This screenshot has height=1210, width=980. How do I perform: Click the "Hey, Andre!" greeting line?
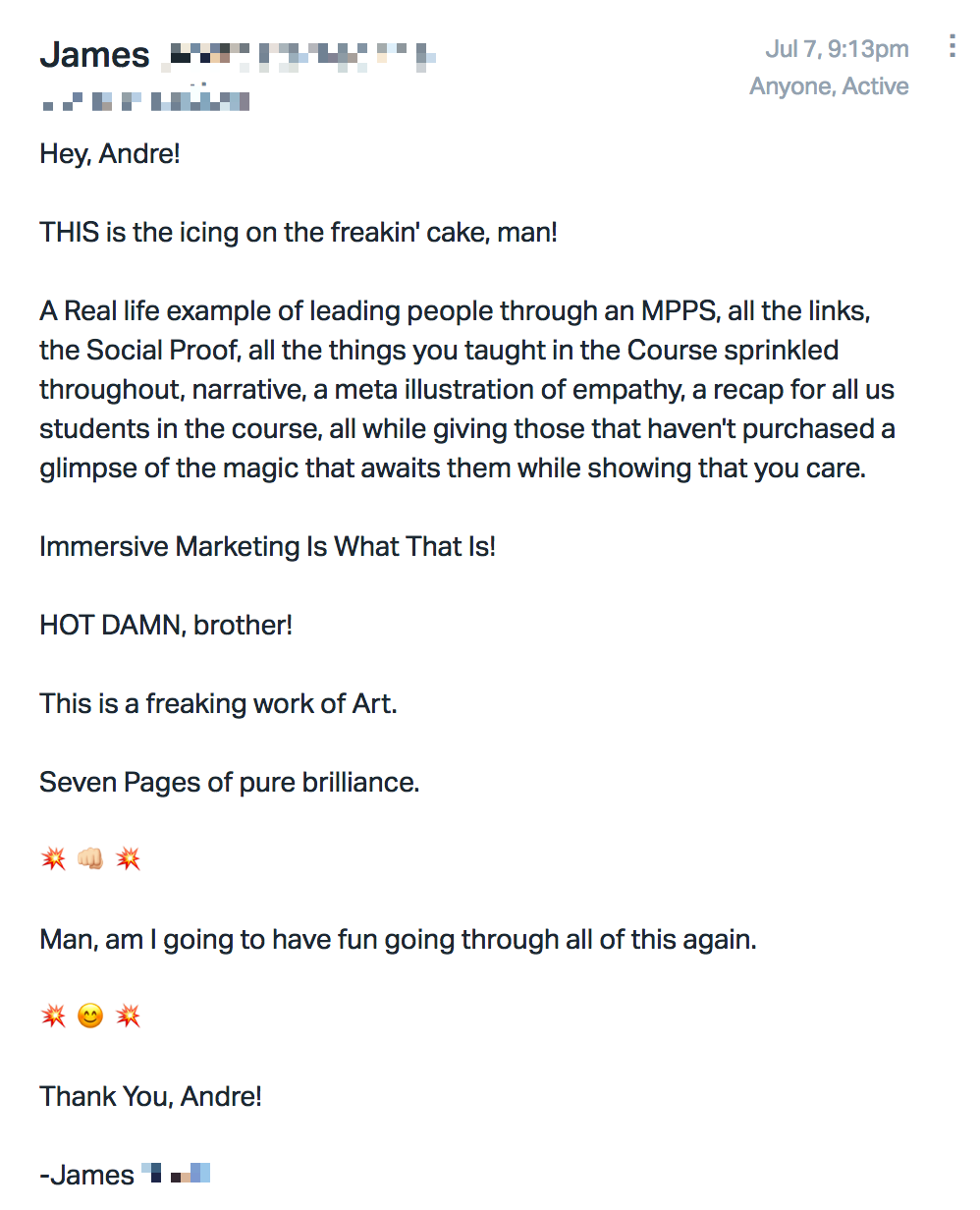click(110, 154)
